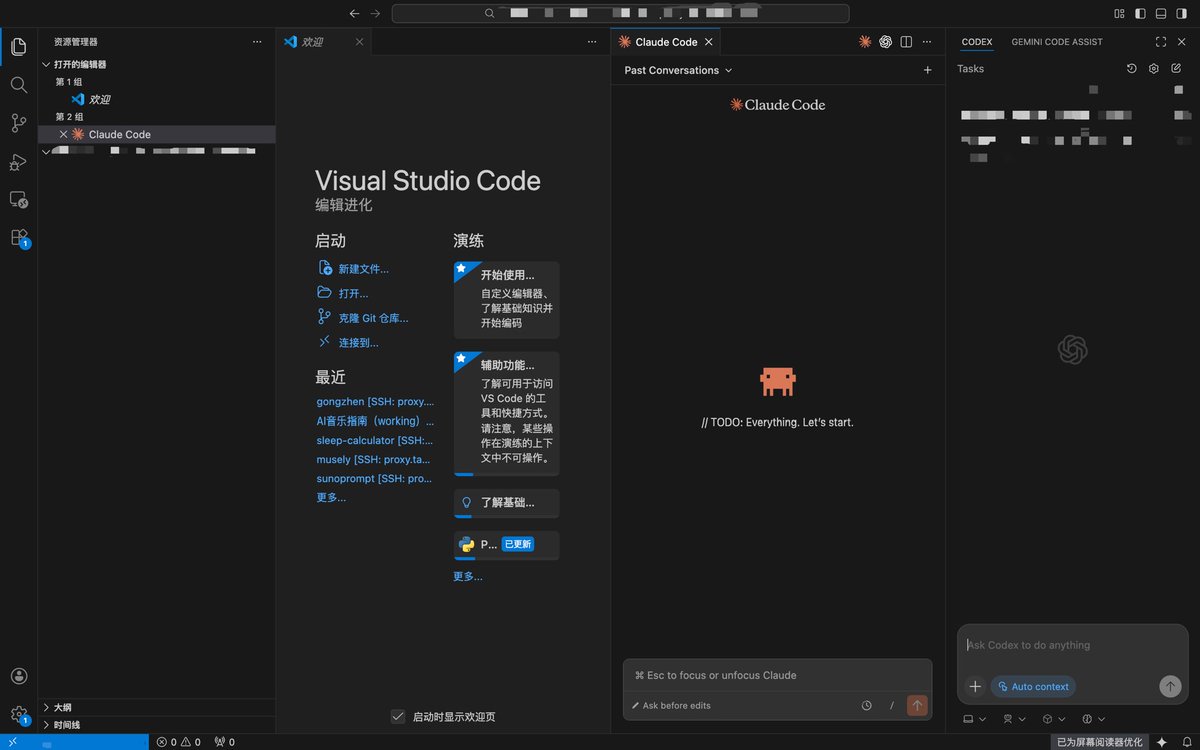Open the laptop environment dropdown in Codex

click(x=974, y=719)
